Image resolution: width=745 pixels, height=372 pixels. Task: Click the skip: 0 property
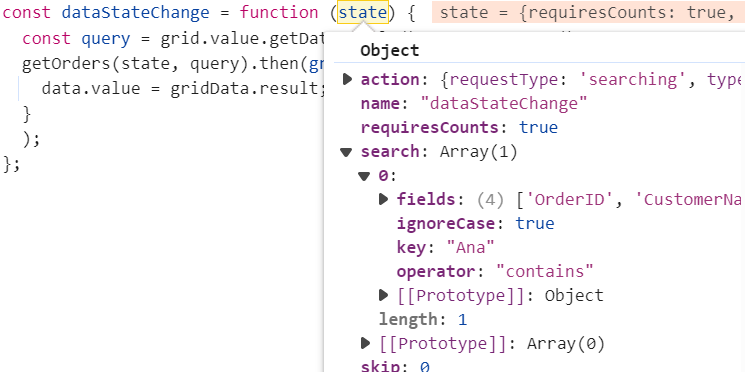point(395,366)
